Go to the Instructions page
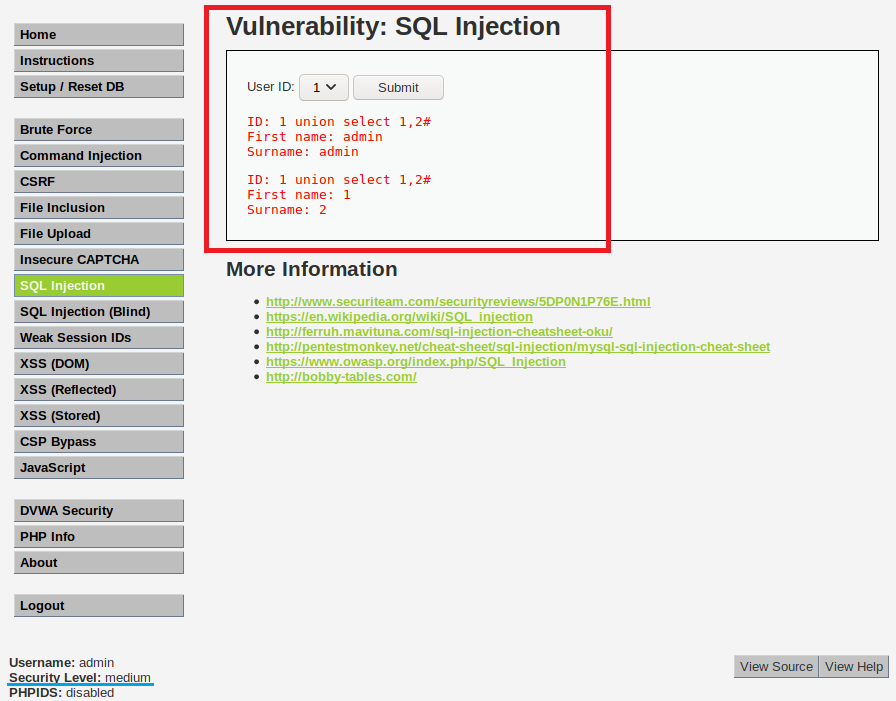This screenshot has height=701, width=896. [99, 61]
